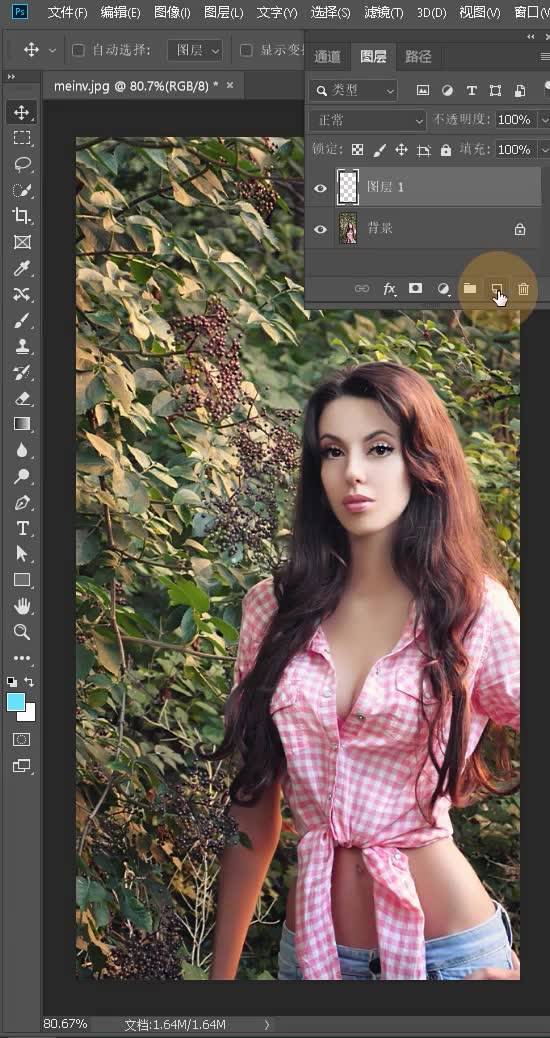Switch to the 通道 tab
Screen dimensions: 550x1038
[328, 57]
